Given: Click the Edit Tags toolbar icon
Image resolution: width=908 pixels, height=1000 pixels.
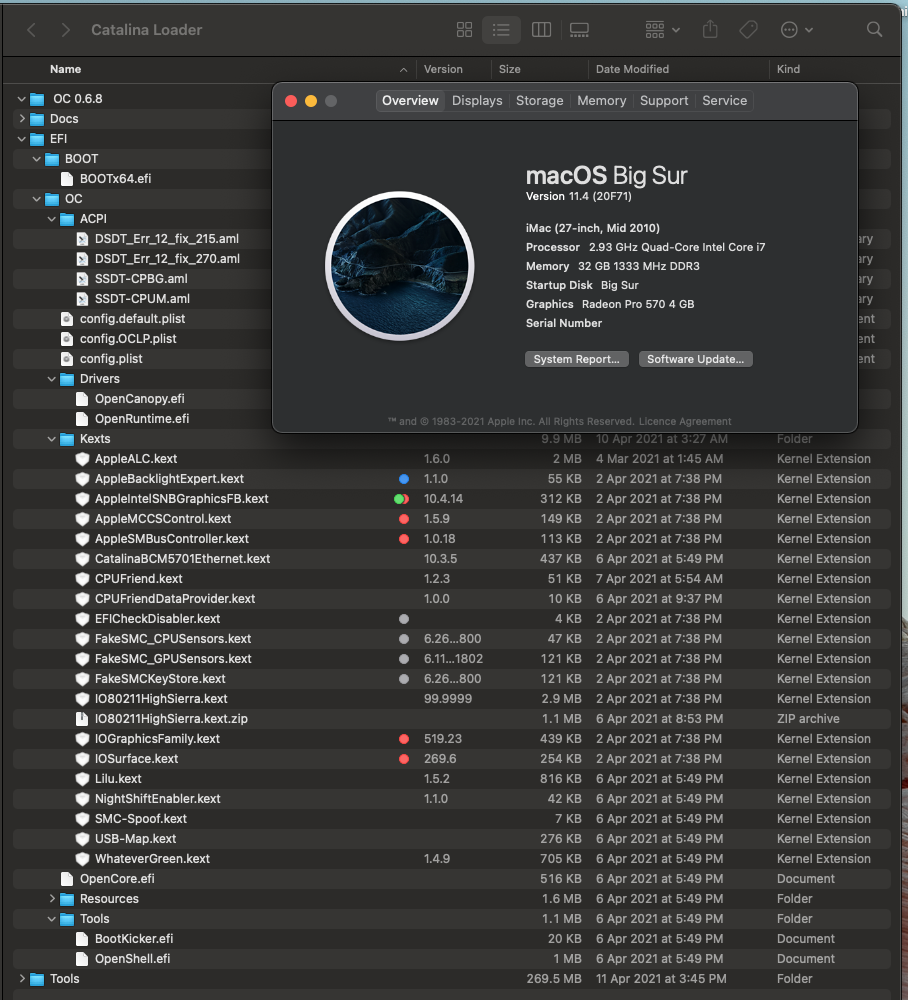Looking at the screenshot, I should (748, 30).
